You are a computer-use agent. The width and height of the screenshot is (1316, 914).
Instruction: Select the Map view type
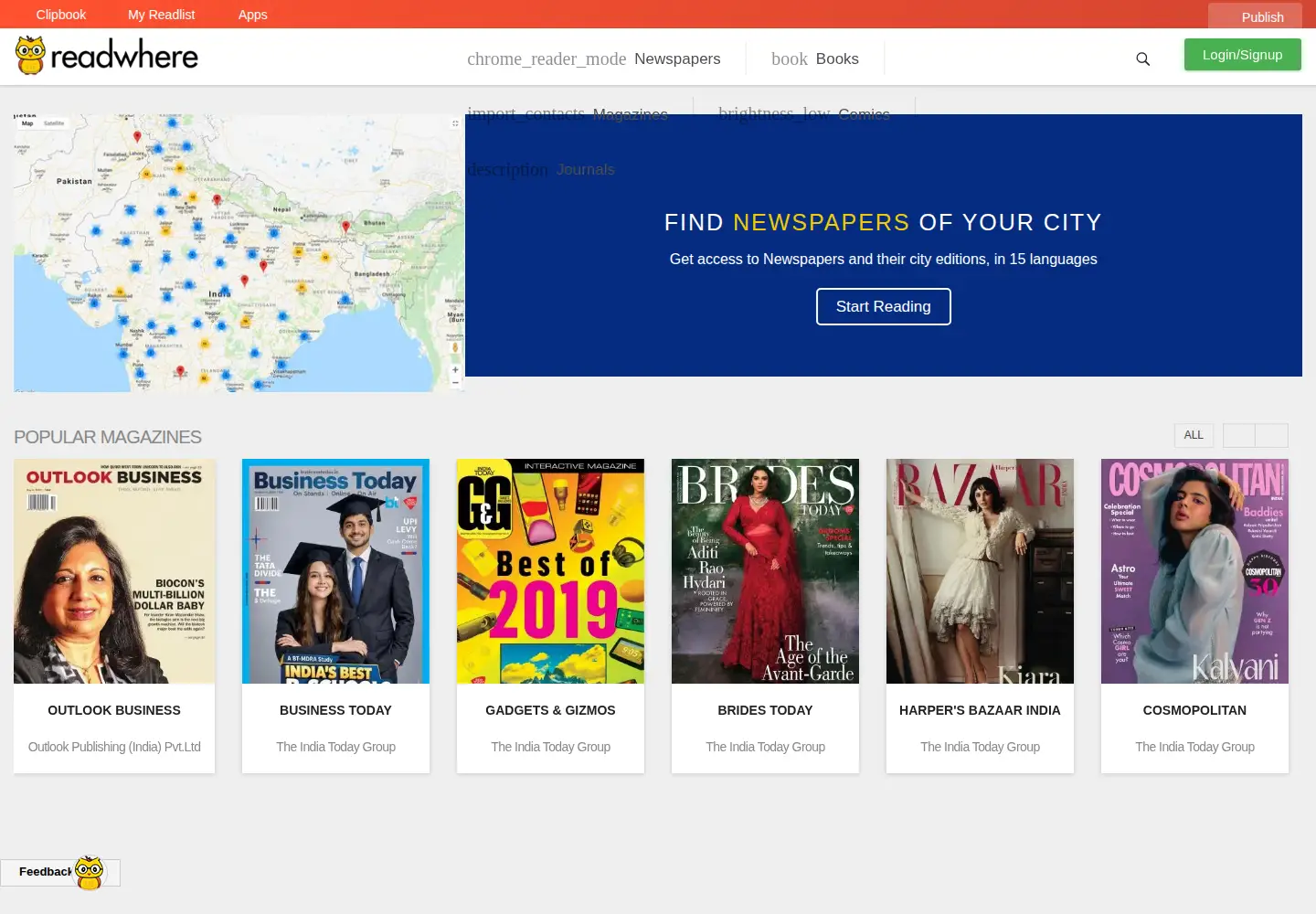click(x=27, y=122)
